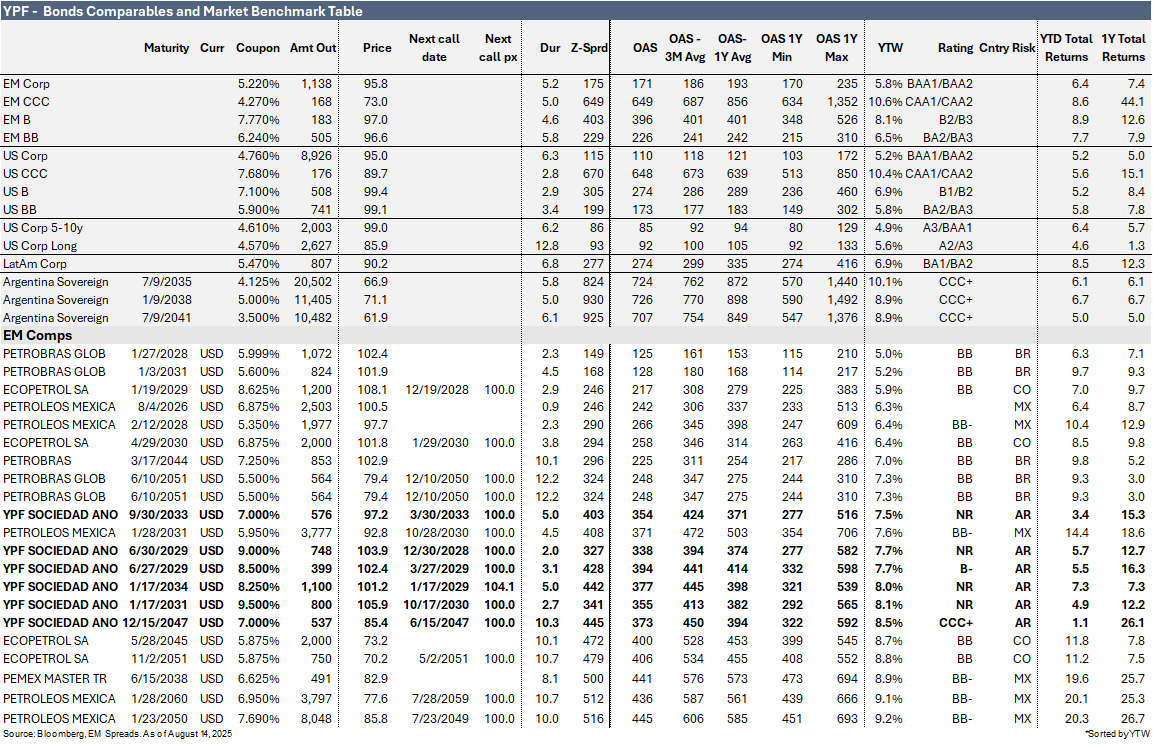Click the 8/4/2026 PETROLEOS MEXICA maturity
1153x747 pixels.
tap(163, 407)
